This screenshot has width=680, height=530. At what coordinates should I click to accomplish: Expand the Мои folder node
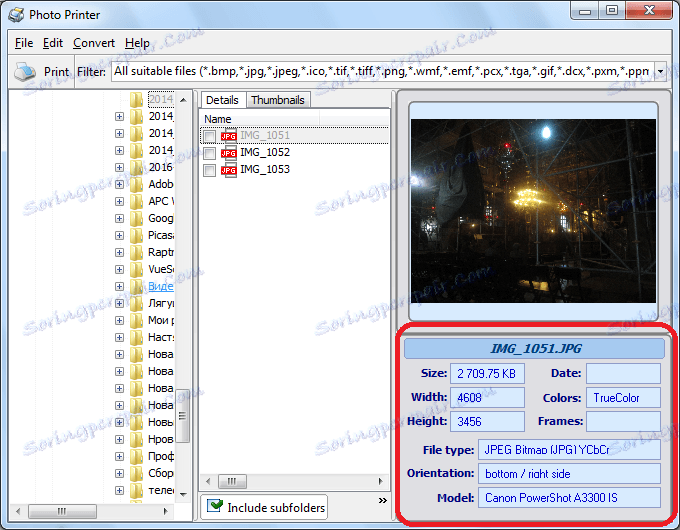pyautogui.click(x=119, y=321)
